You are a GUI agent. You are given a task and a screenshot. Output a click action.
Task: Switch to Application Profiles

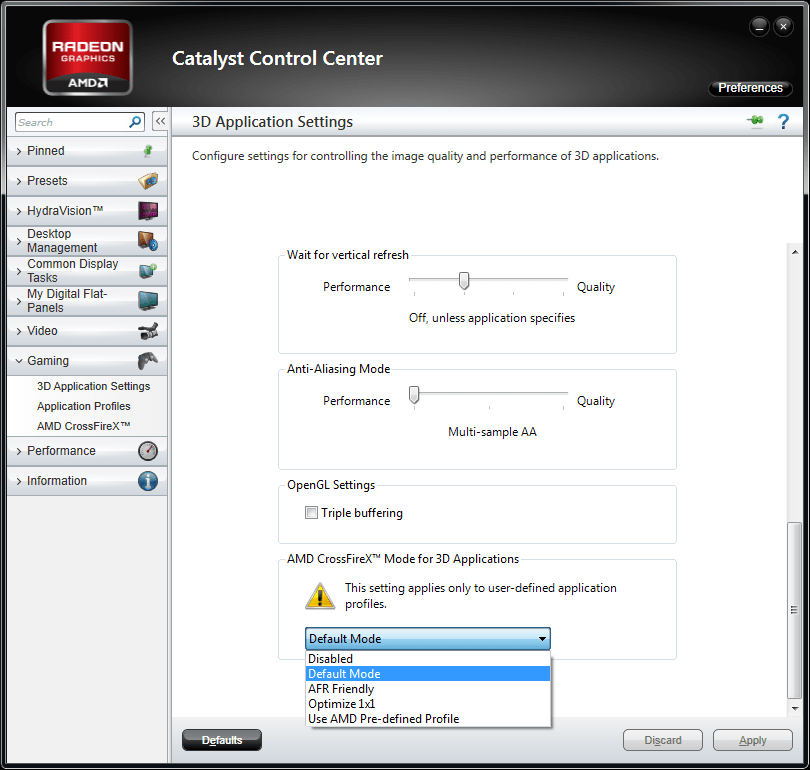[85, 406]
